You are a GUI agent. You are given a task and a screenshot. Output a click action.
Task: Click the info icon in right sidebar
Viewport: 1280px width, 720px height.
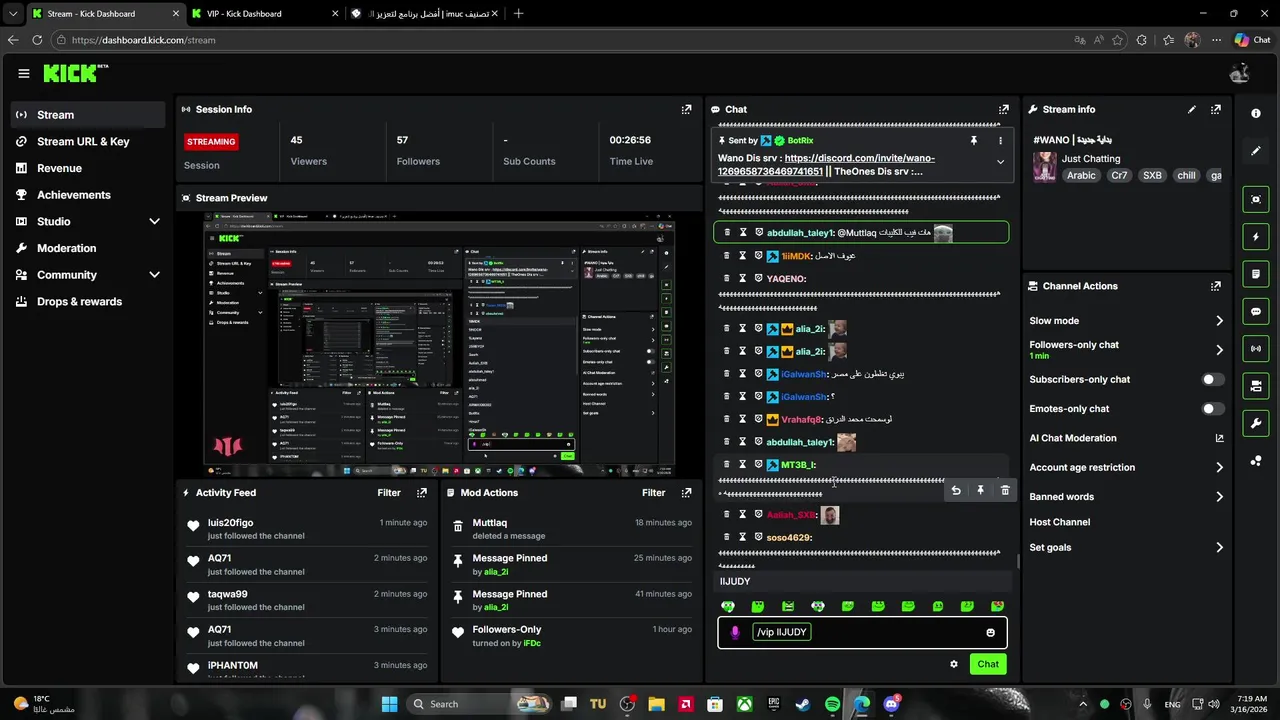pos(1256,113)
